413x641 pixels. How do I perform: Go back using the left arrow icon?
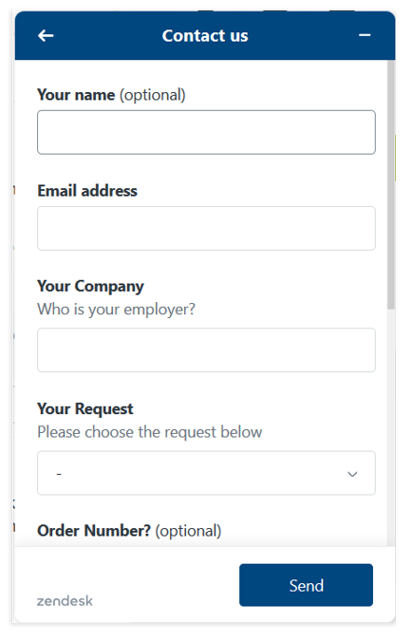pos(46,36)
